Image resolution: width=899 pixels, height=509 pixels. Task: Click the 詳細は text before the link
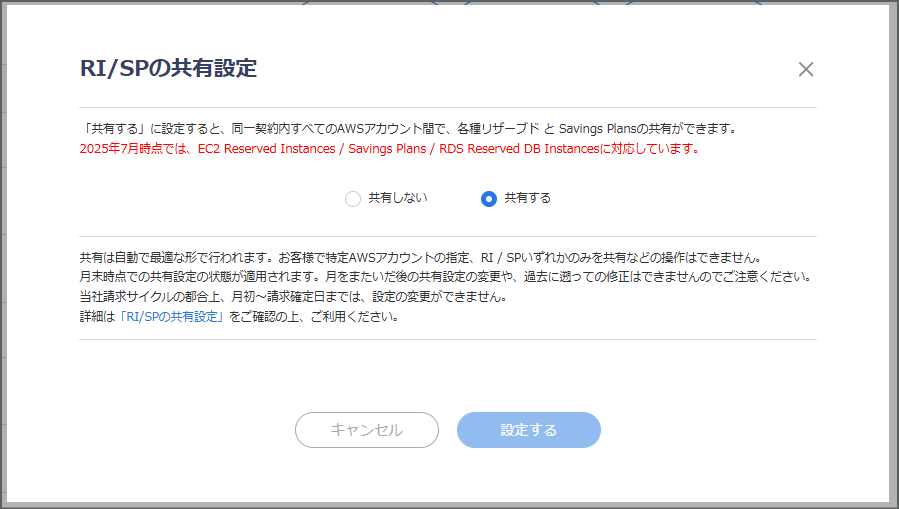pos(97,316)
